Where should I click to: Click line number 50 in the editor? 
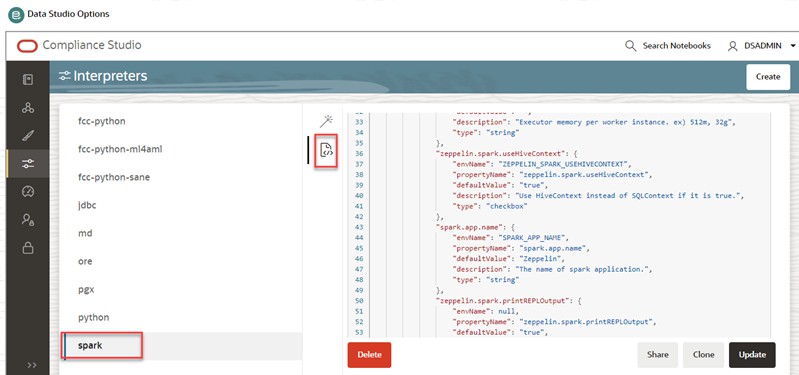coord(358,301)
